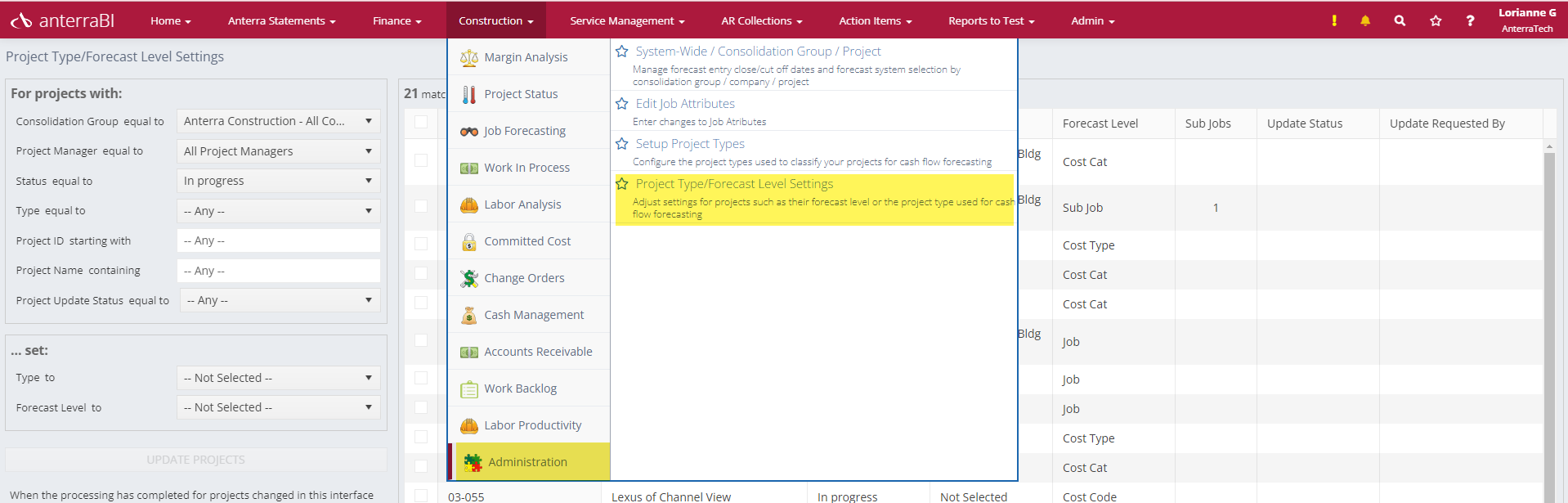Open the favorites star in top bar
Viewport: 1568px width, 503px height.
tap(1436, 20)
